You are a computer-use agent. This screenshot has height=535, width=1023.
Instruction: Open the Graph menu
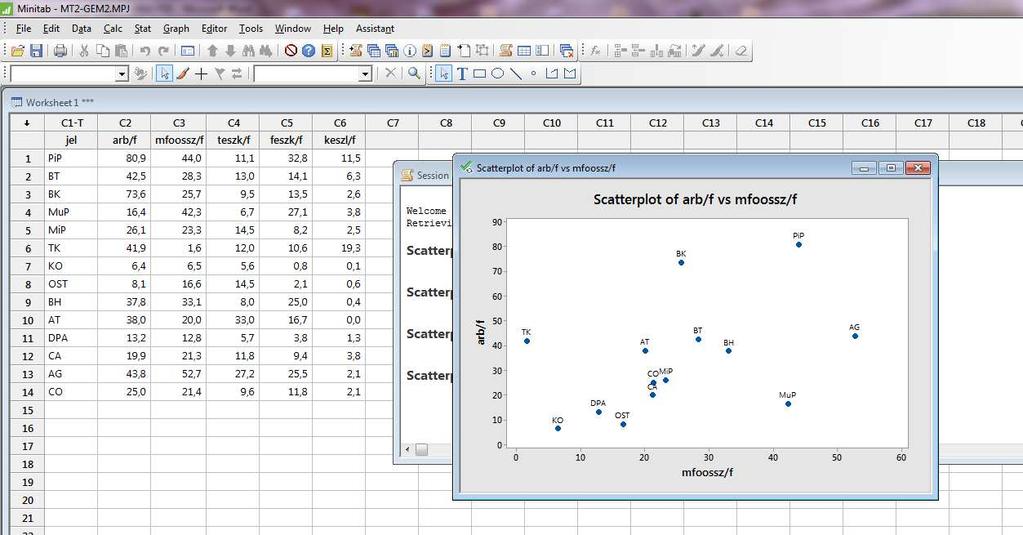pyautogui.click(x=176, y=29)
